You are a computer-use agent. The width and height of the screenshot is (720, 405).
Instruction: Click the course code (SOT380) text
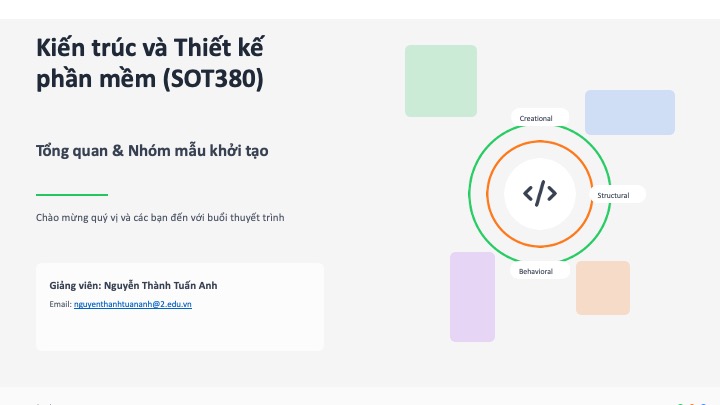(x=205, y=80)
